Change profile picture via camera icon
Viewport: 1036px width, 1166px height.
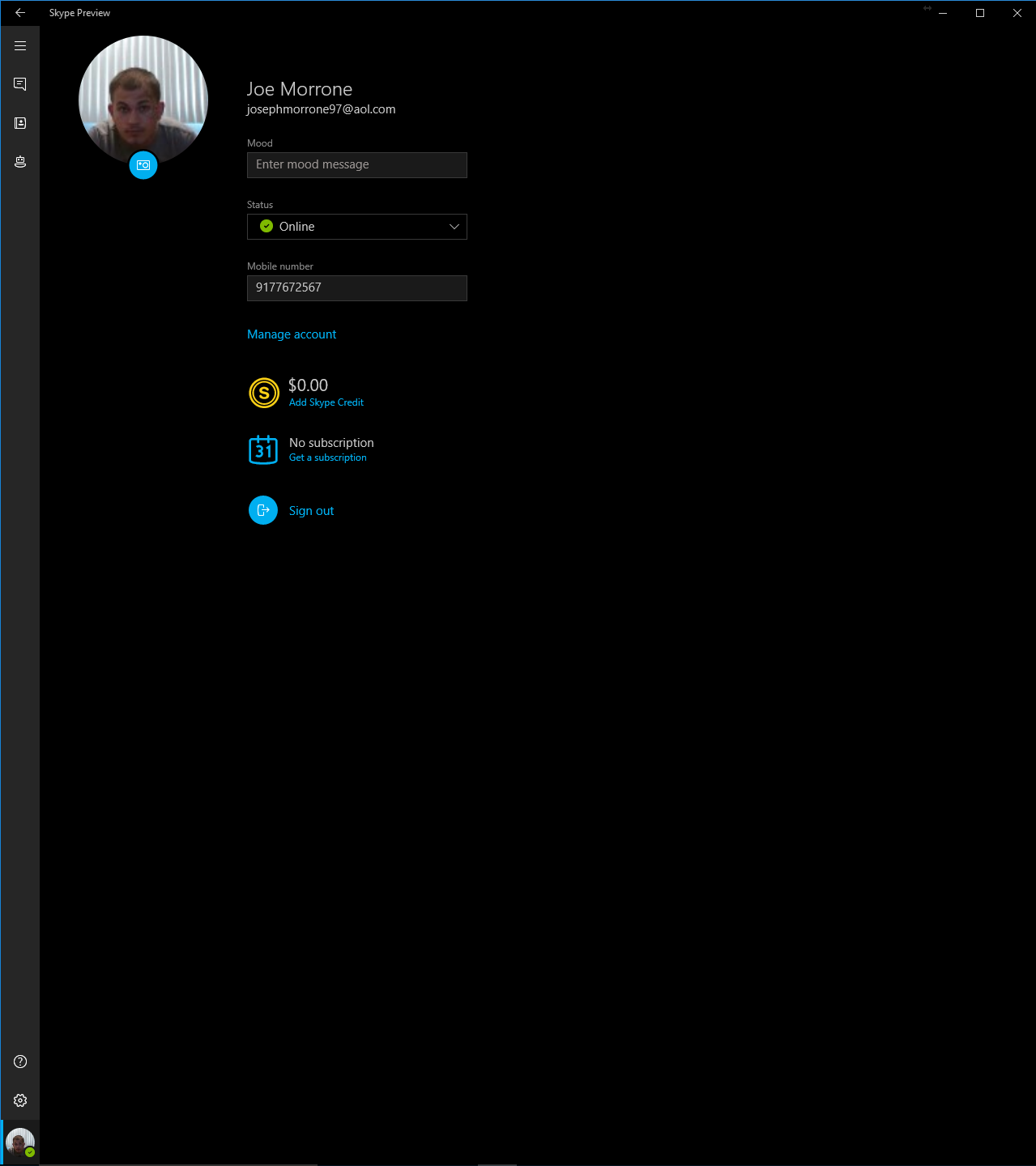(x=143, y=165)
